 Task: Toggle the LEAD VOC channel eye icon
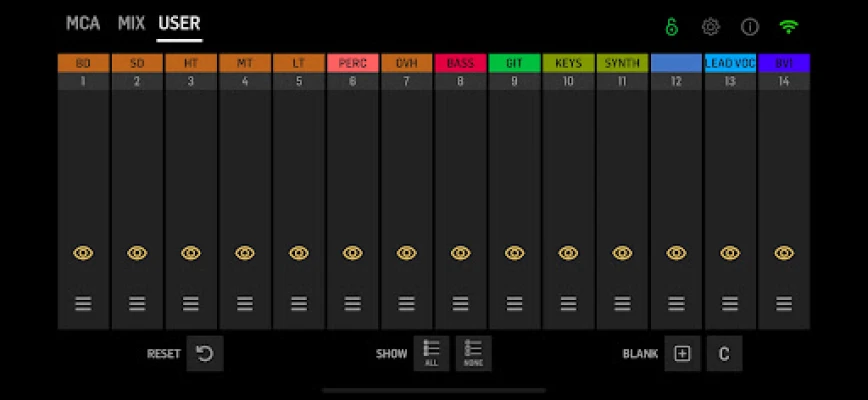pyautogui.click(x=730, y=253)
